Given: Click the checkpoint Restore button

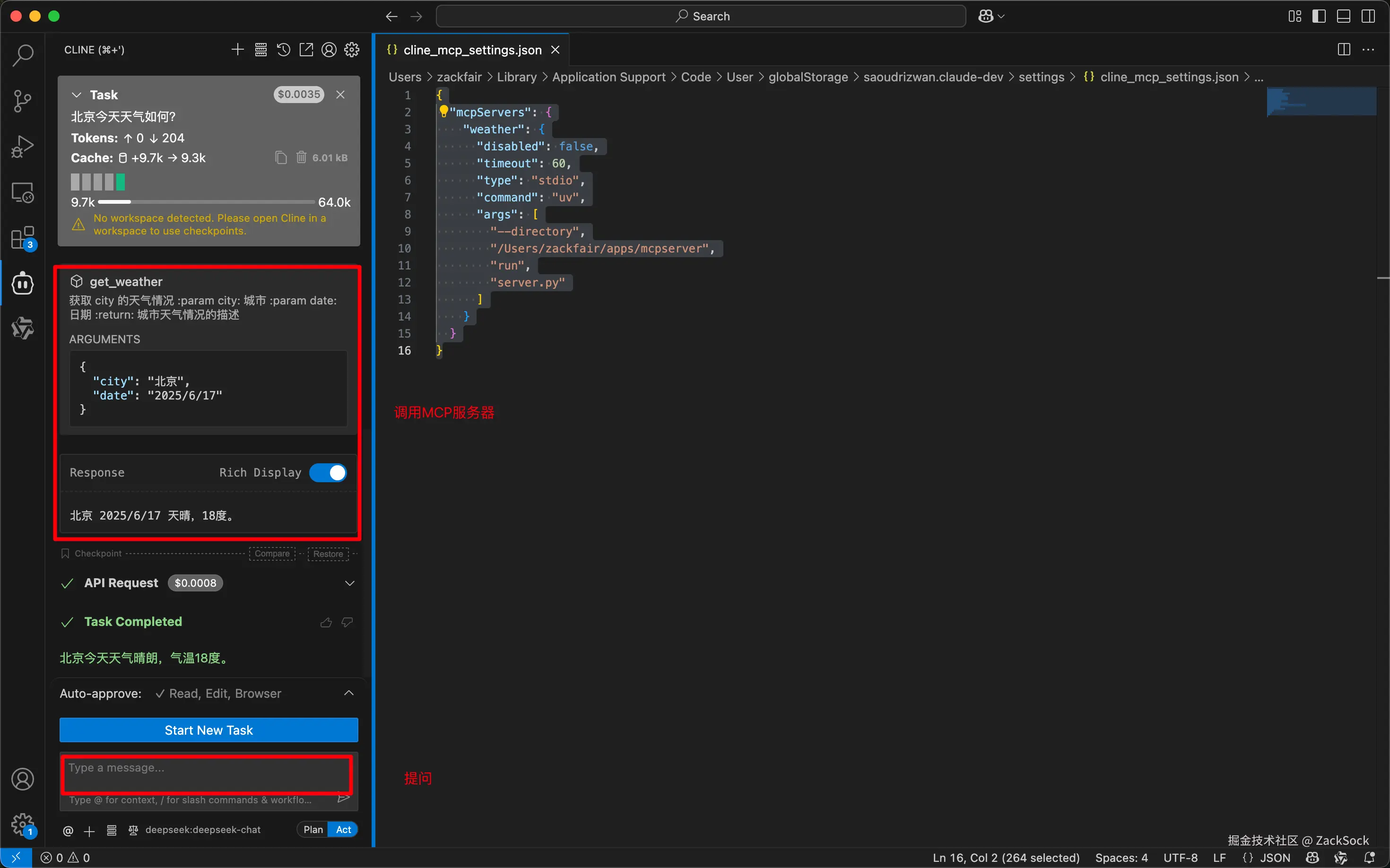Looking at the screenshot, I should coord(328,554).
